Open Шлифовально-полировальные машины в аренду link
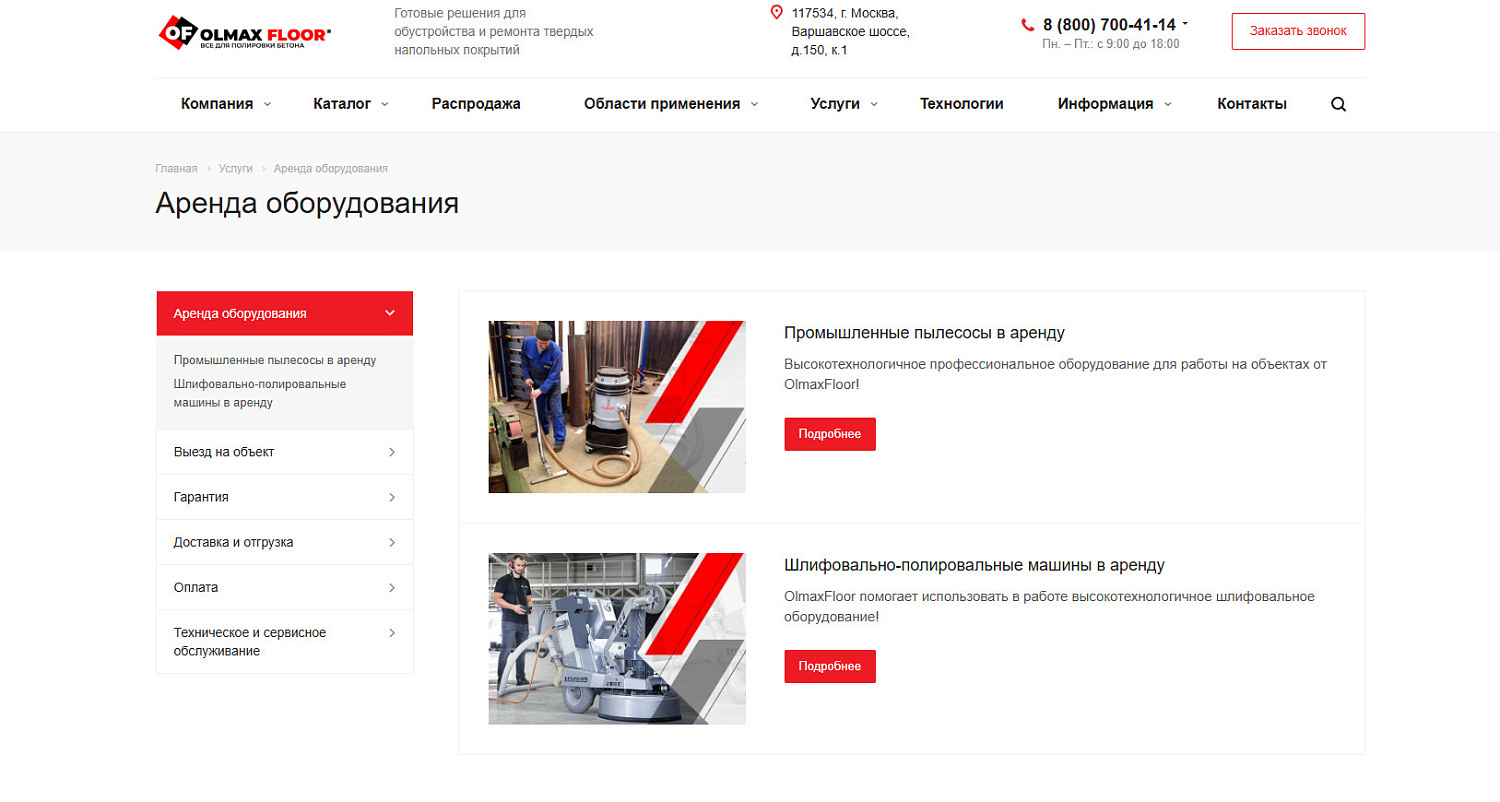 click(973, 564)
